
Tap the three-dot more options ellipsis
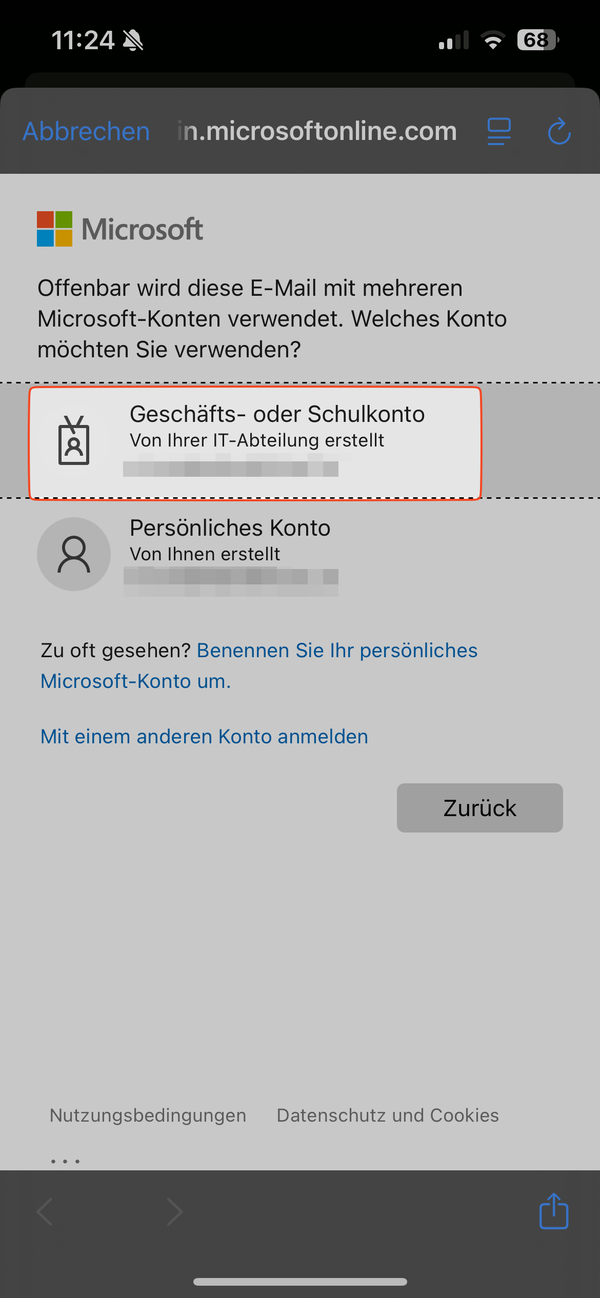point(65,1161)
